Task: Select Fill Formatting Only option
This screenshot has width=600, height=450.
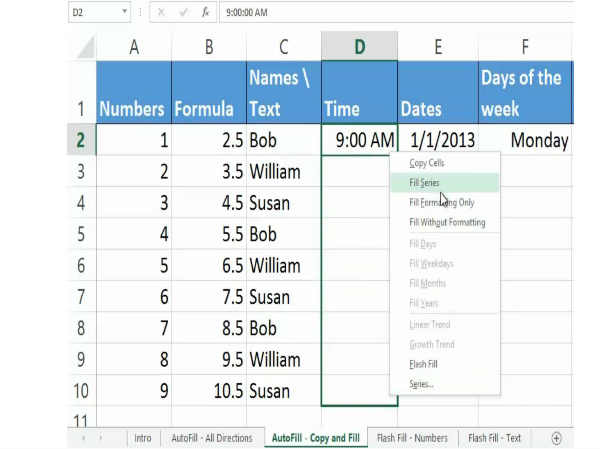Action: click(x=440, y=202)
